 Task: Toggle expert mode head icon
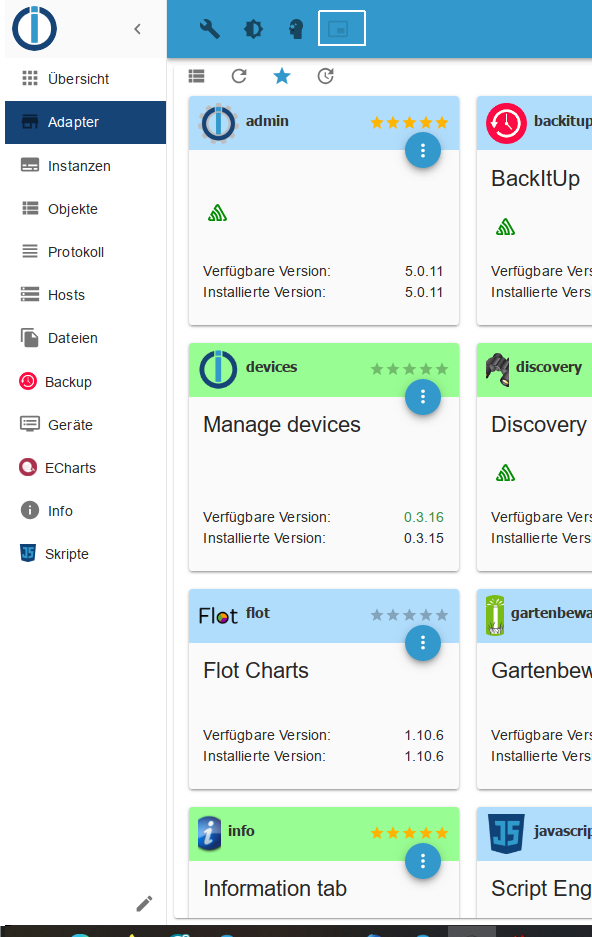click(x=296, y=29)
